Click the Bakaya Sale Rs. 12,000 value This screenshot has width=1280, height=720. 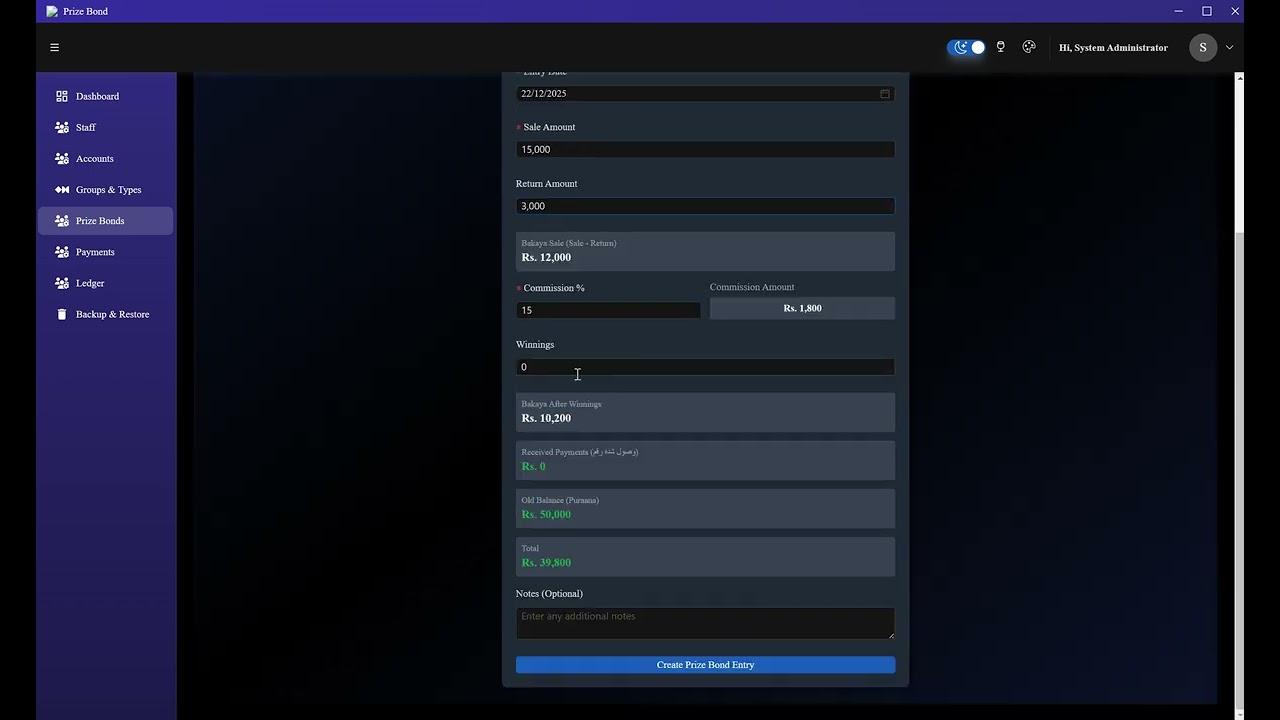pos(546,257)
